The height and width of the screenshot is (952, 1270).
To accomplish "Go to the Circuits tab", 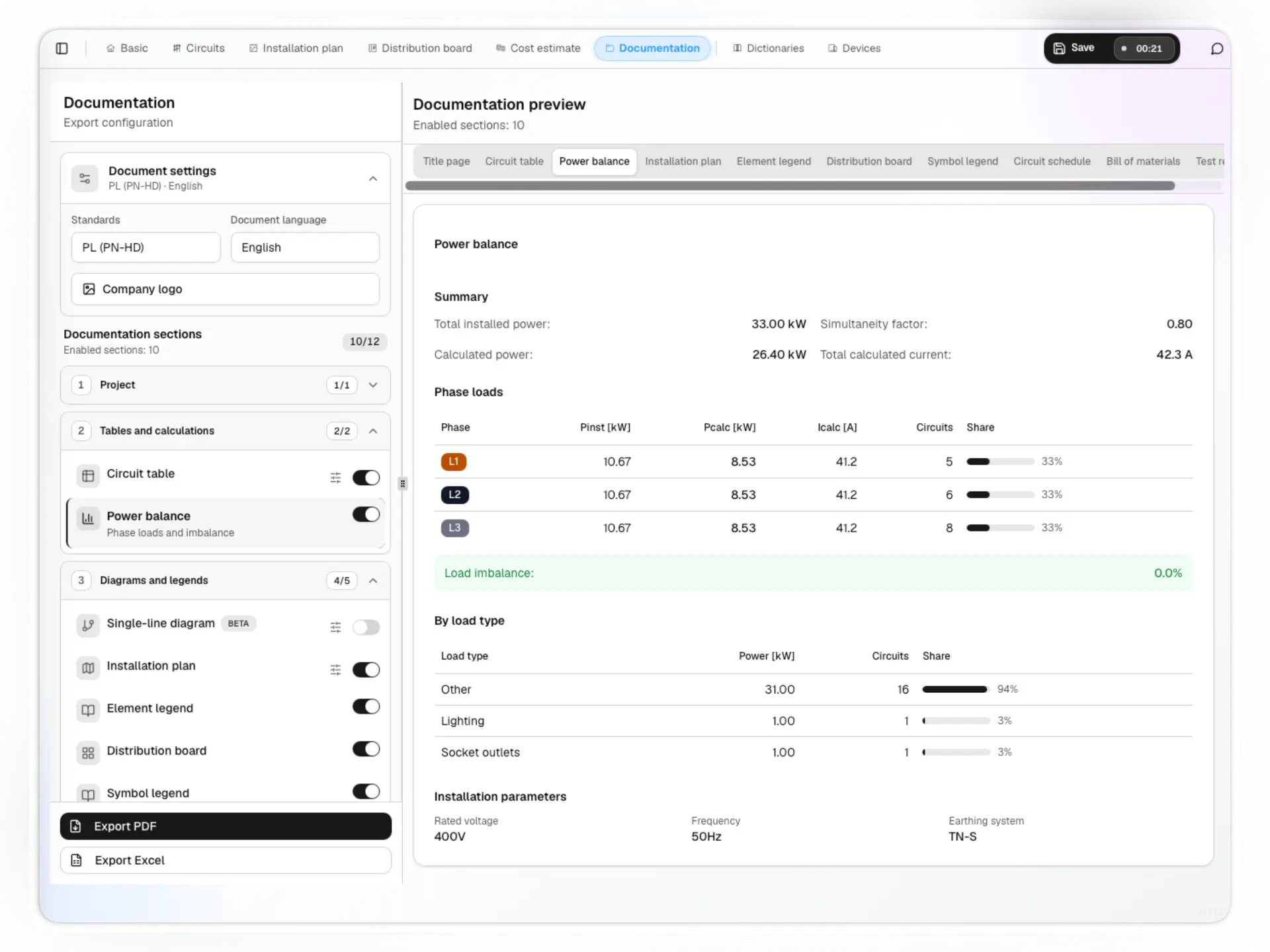I will (x=198, y=48).
